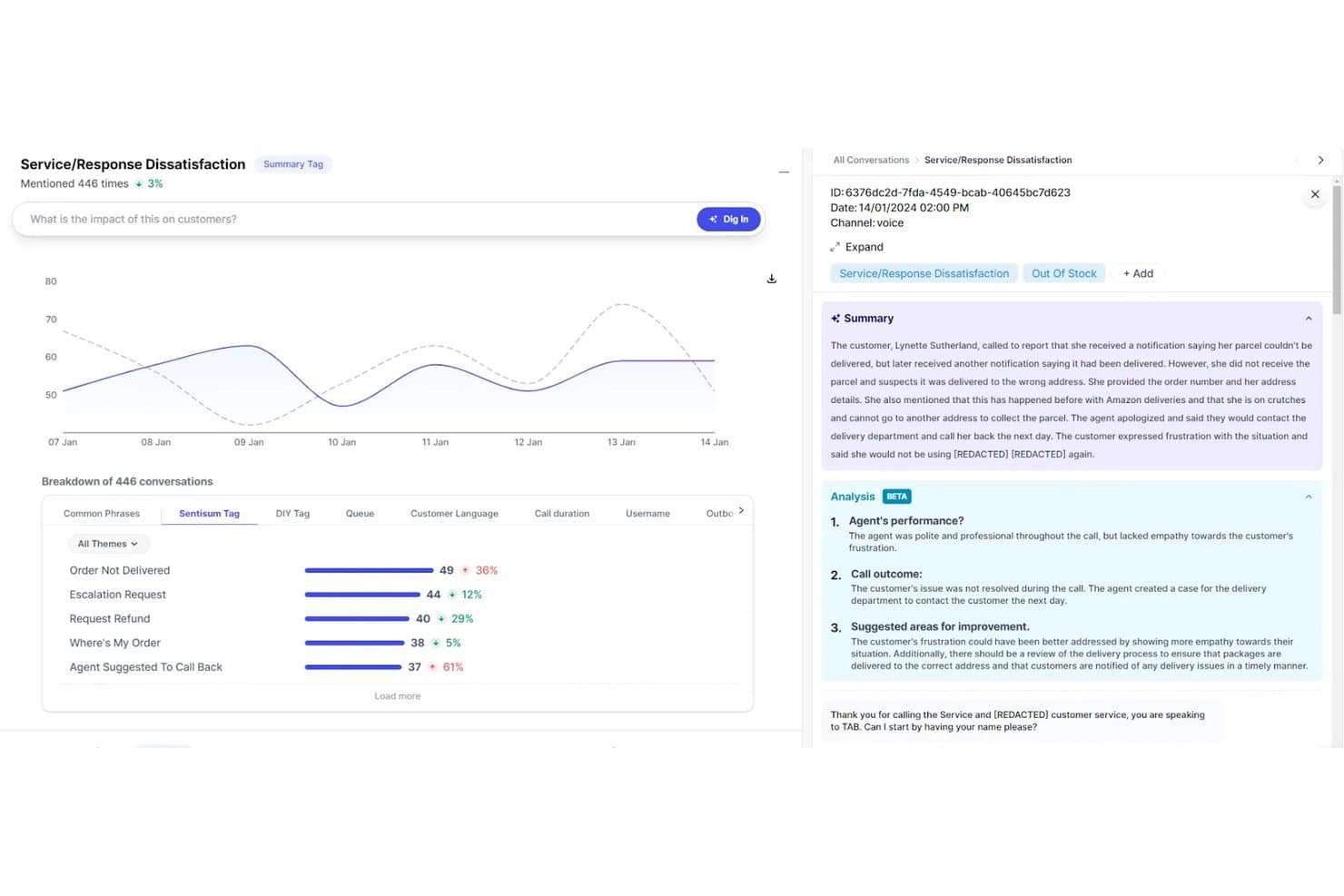Select Agent Suggested To Call Back row
Image resolution: width=1344 pixels, height=896 pixels.
[397, 667]
